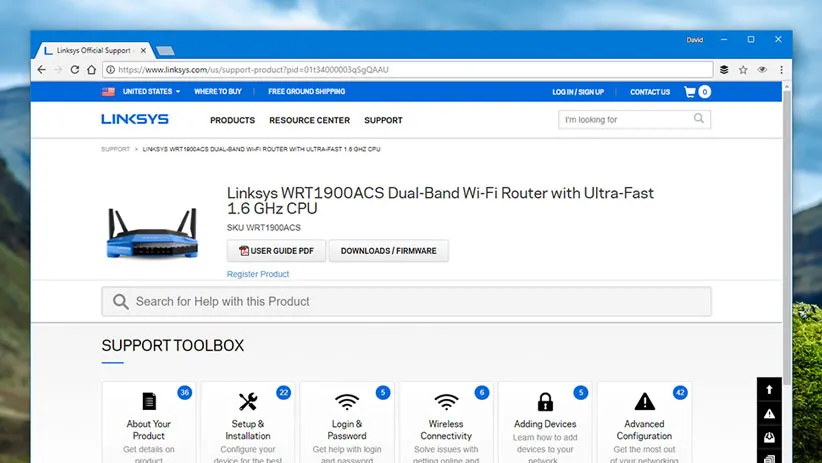The image size is (822, 463).
Task: Click the home button in browser toolbar
Action: [91, 70]
